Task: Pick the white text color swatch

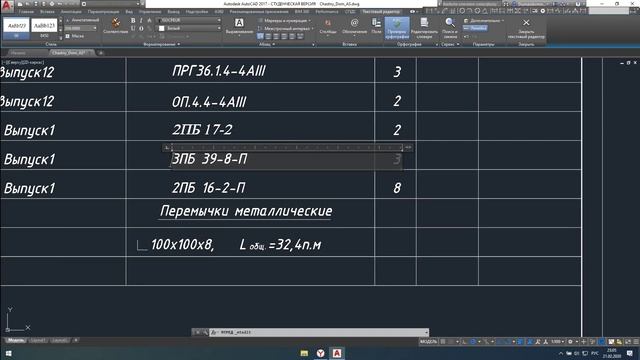Action: click(162, 28)
